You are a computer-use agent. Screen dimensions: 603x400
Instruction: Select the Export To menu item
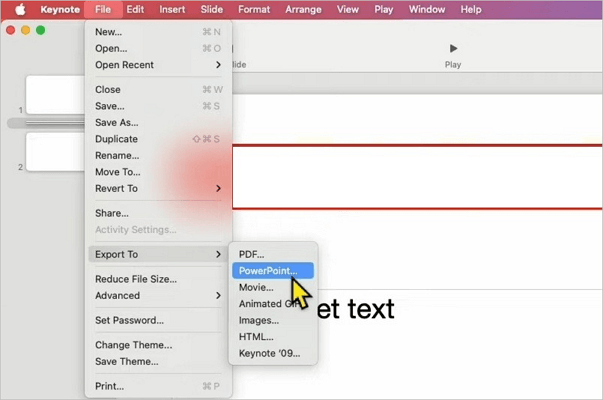pos(158,254)
